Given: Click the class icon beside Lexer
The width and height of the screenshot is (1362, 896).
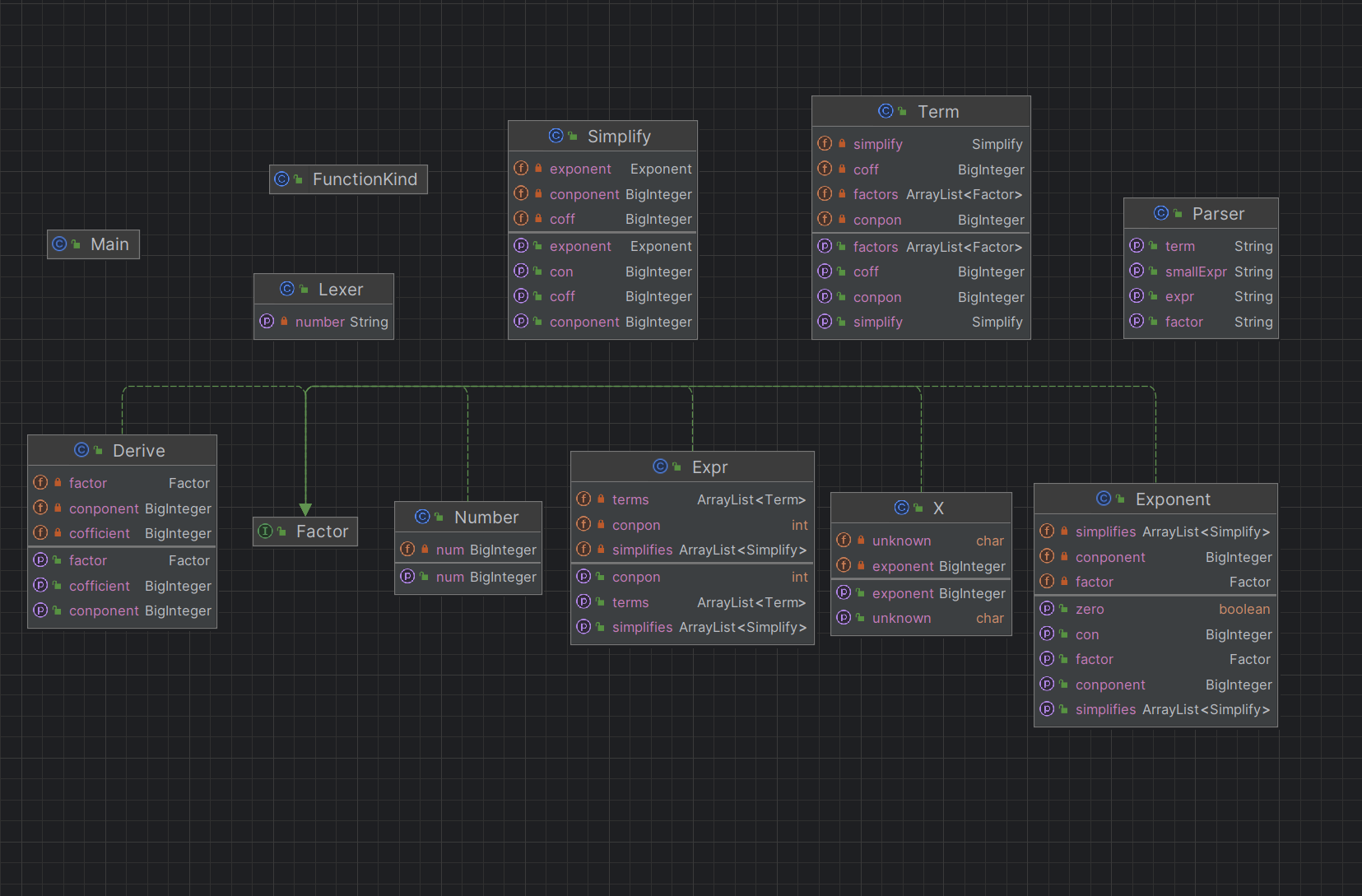Looking at the screenshot, I should (286, 289).
